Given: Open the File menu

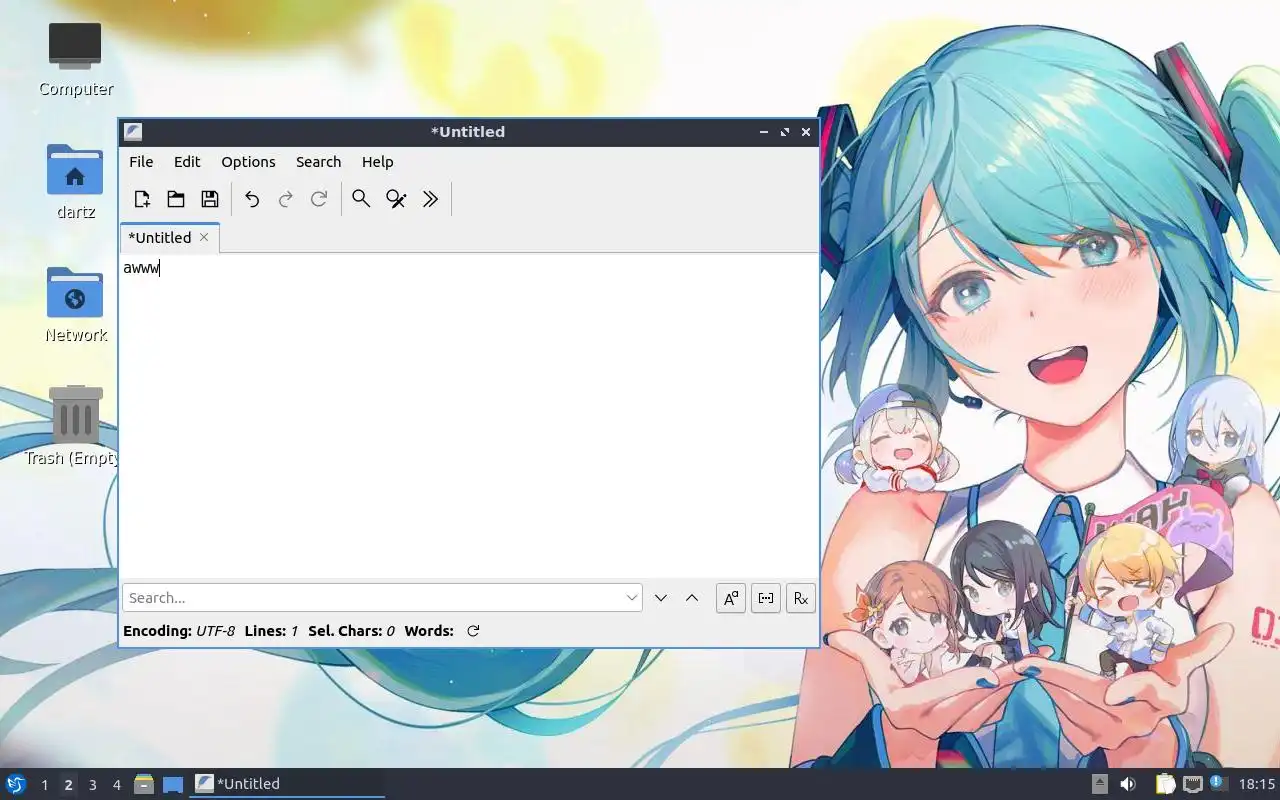Looking at the screenshot, I should point(141,162).
